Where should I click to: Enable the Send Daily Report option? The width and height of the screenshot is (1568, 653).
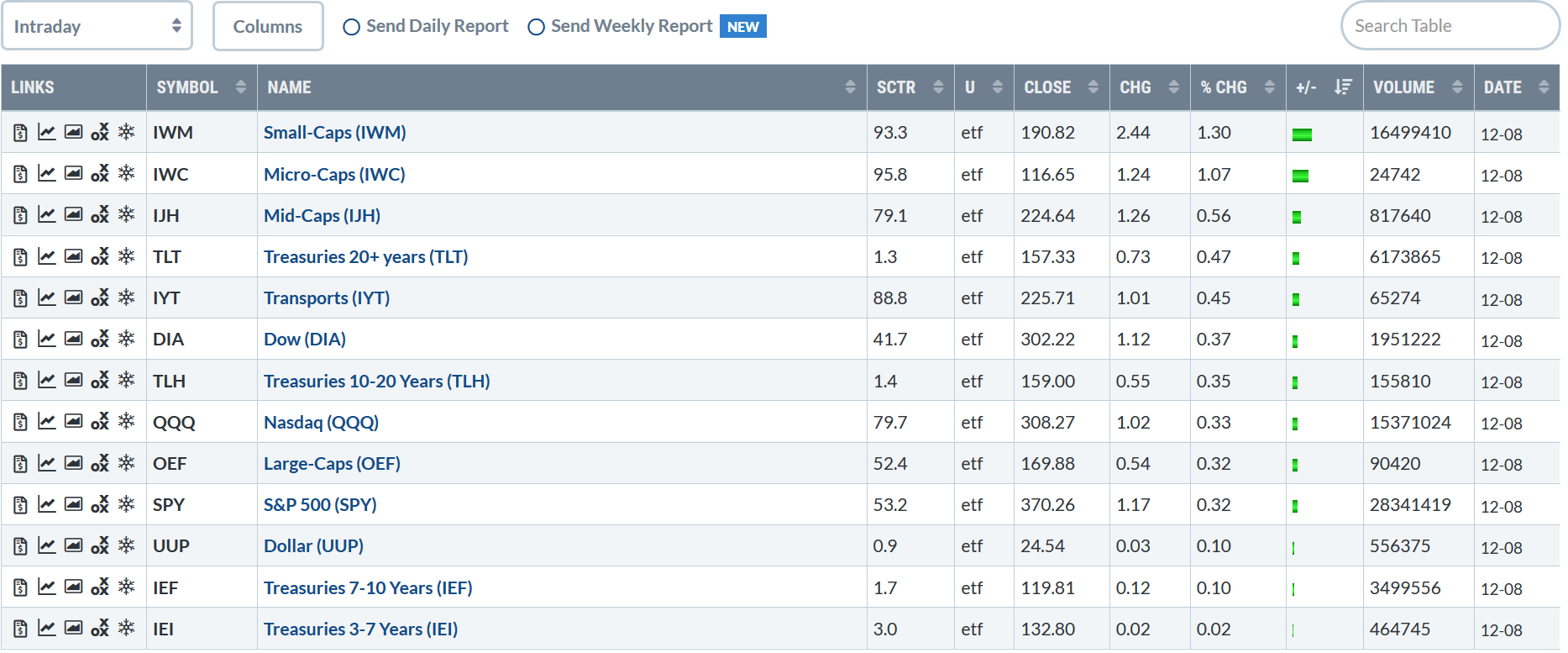(x=351, y=27)
